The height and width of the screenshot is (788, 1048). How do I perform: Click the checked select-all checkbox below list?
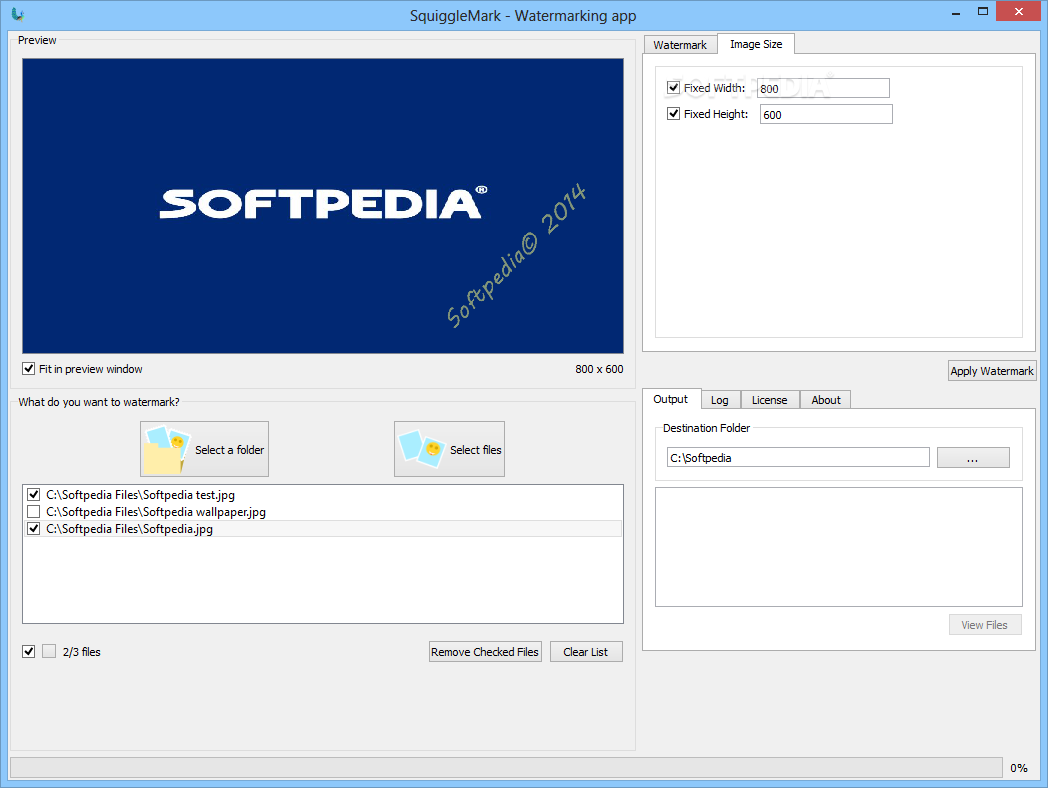click(29, 652)
